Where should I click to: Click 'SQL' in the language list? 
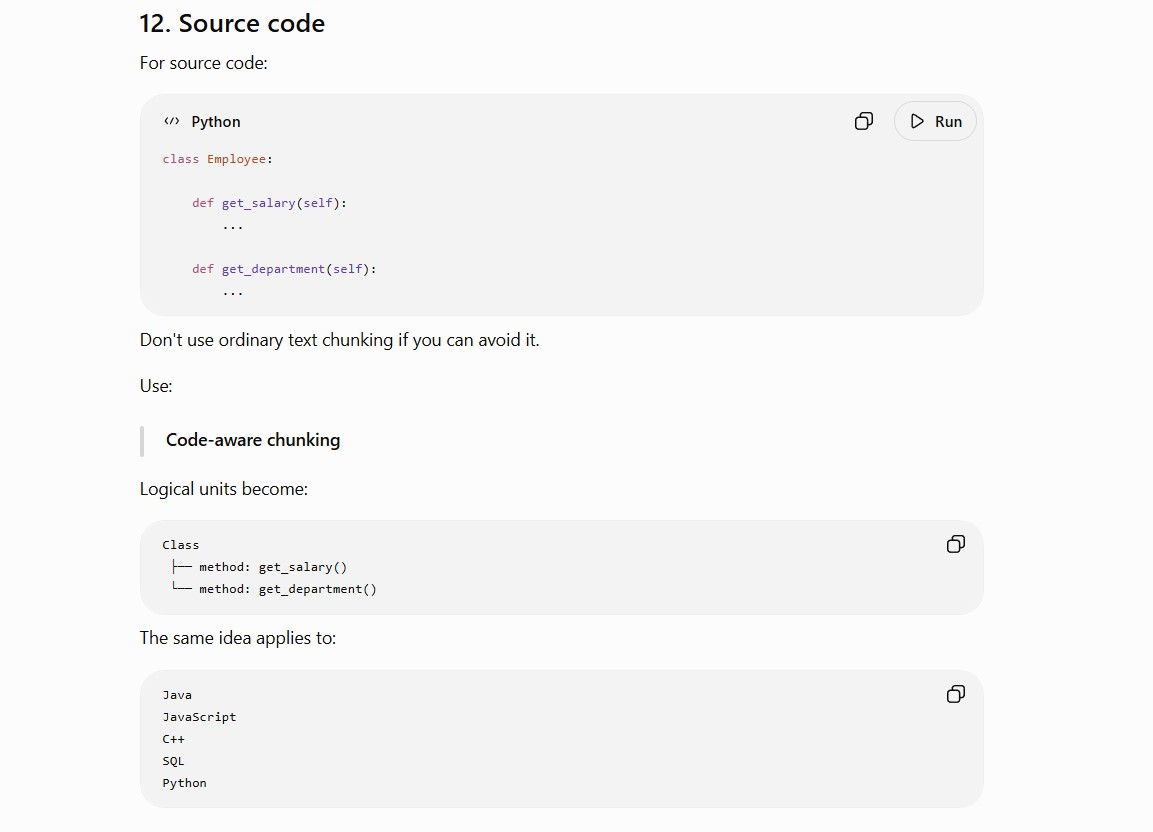click(x=174, y=761)
